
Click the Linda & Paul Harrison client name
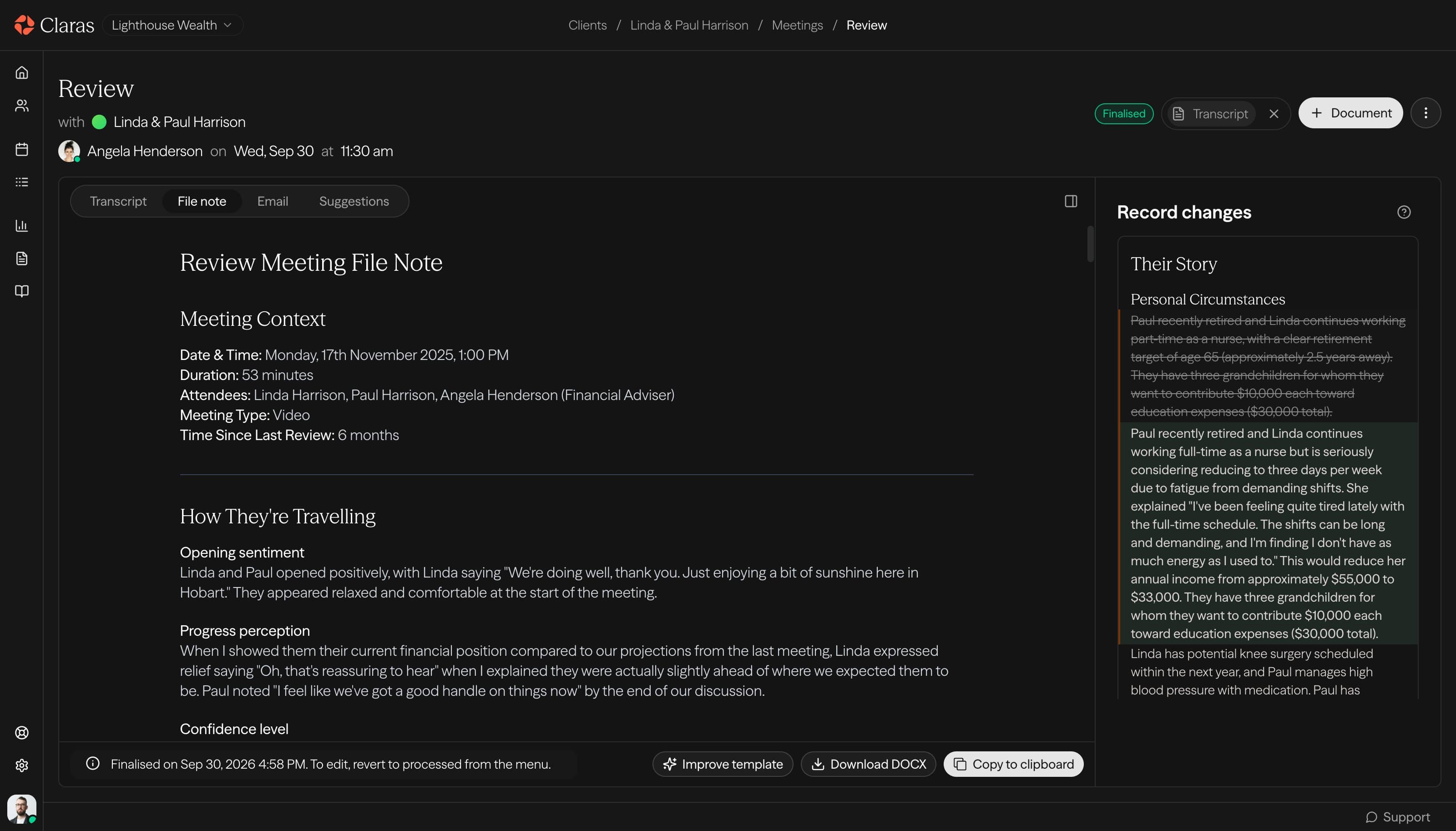point(179,122)
